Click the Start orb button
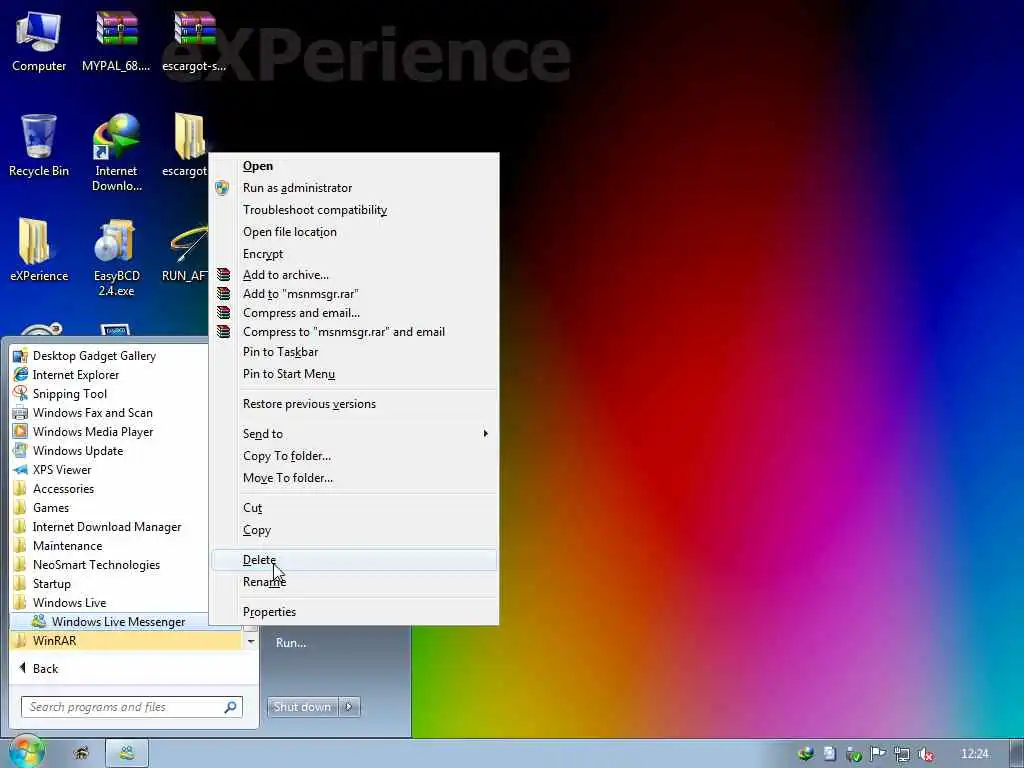1024x768 pixels. (26, 752)
